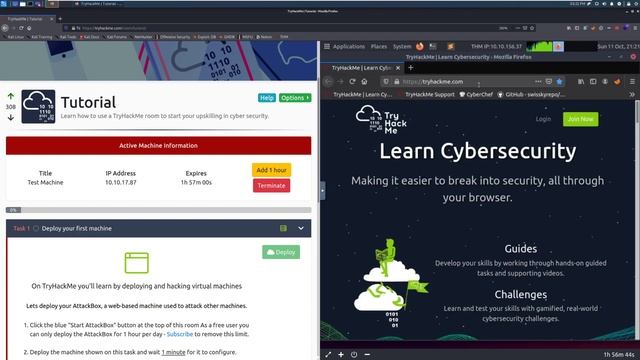
Task: Launch Firefox from the AttackBox panel
Action: click(420, 47)
